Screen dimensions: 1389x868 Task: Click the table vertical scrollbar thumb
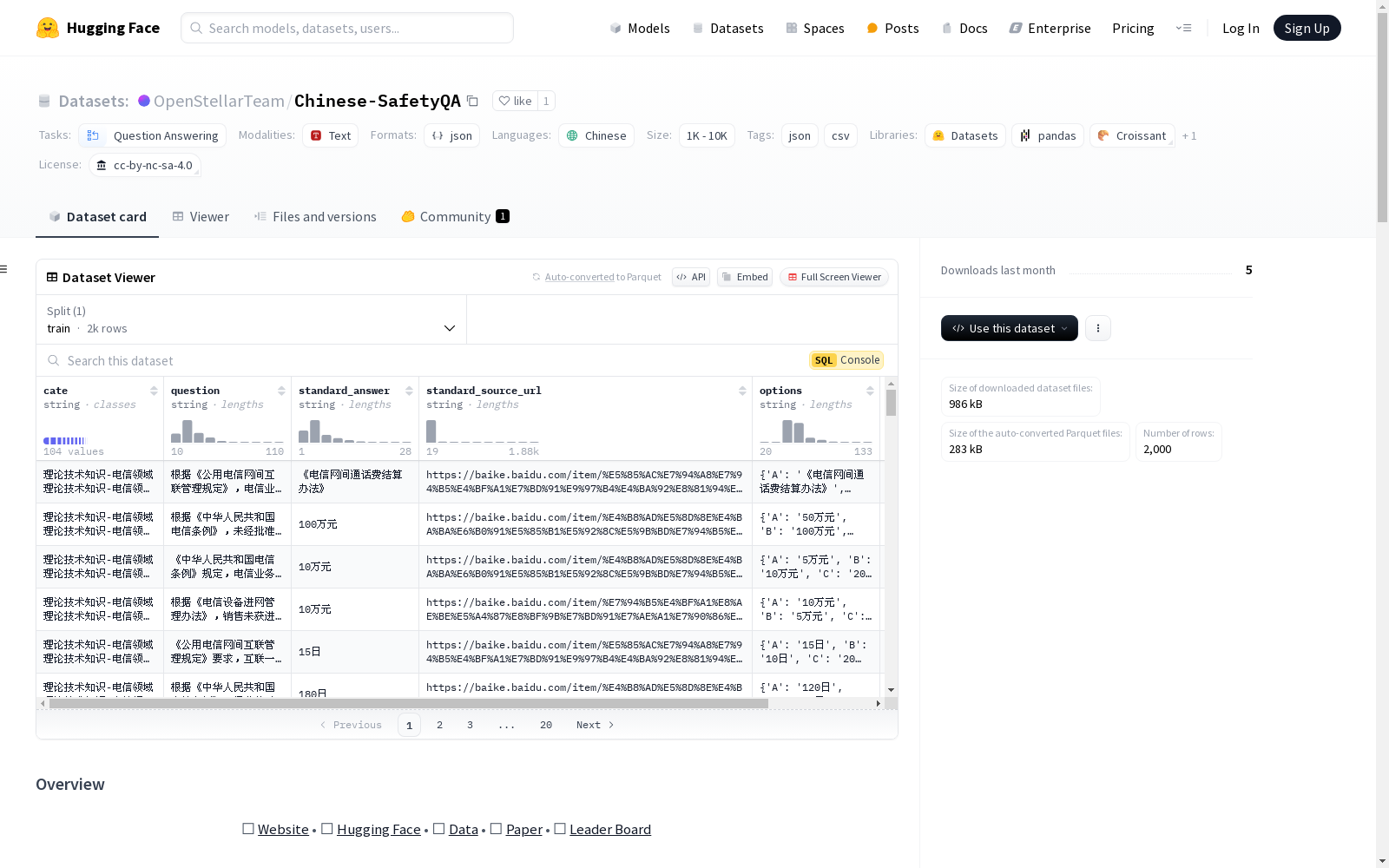coord(891,403)
